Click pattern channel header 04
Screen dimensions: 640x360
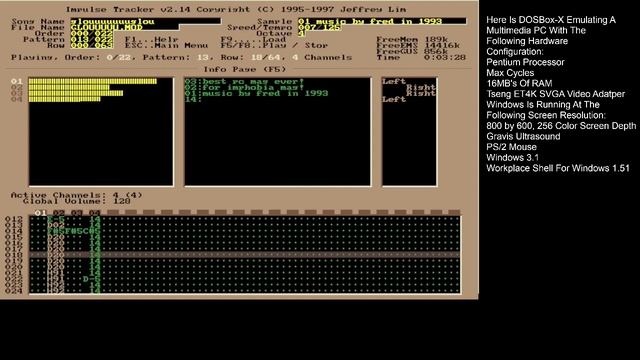95,213
